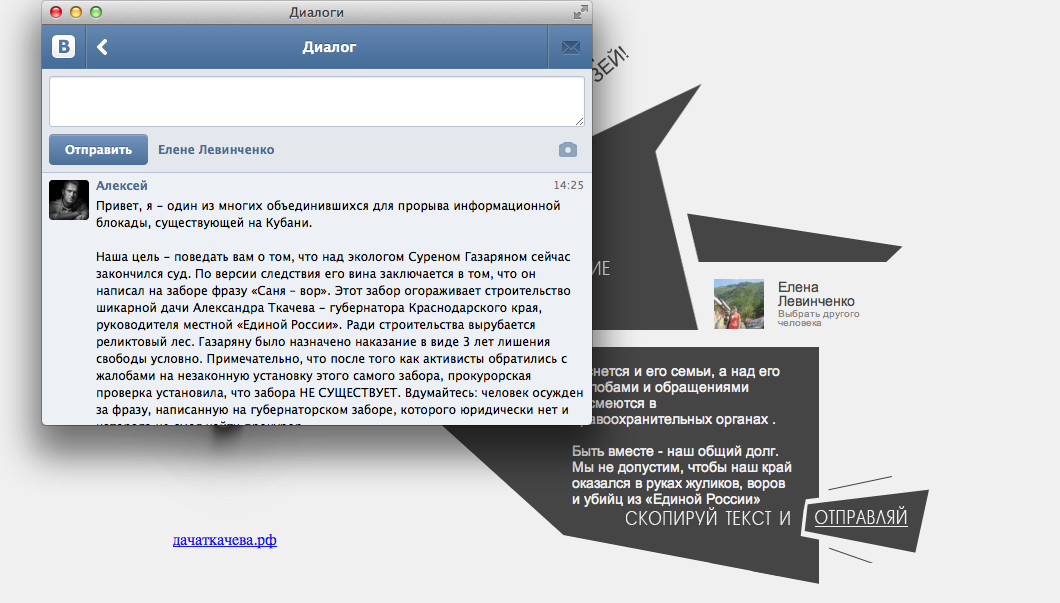
Task: Click the resize handle of message text box
Action: pos(579,121)
